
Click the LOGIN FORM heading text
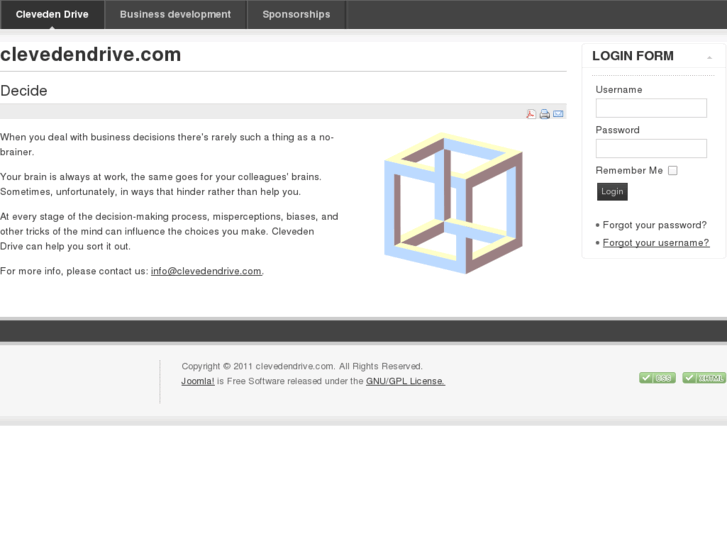coord(632,56)
